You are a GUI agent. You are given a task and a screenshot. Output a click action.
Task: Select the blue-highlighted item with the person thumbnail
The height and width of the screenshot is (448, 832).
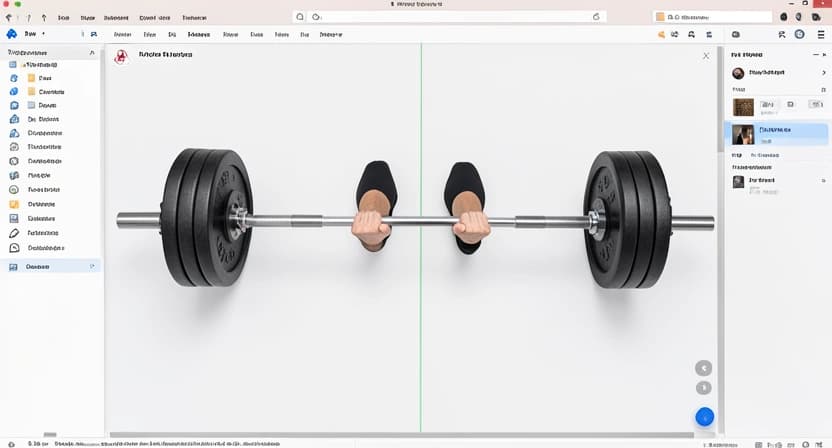[x=776, y=134]
